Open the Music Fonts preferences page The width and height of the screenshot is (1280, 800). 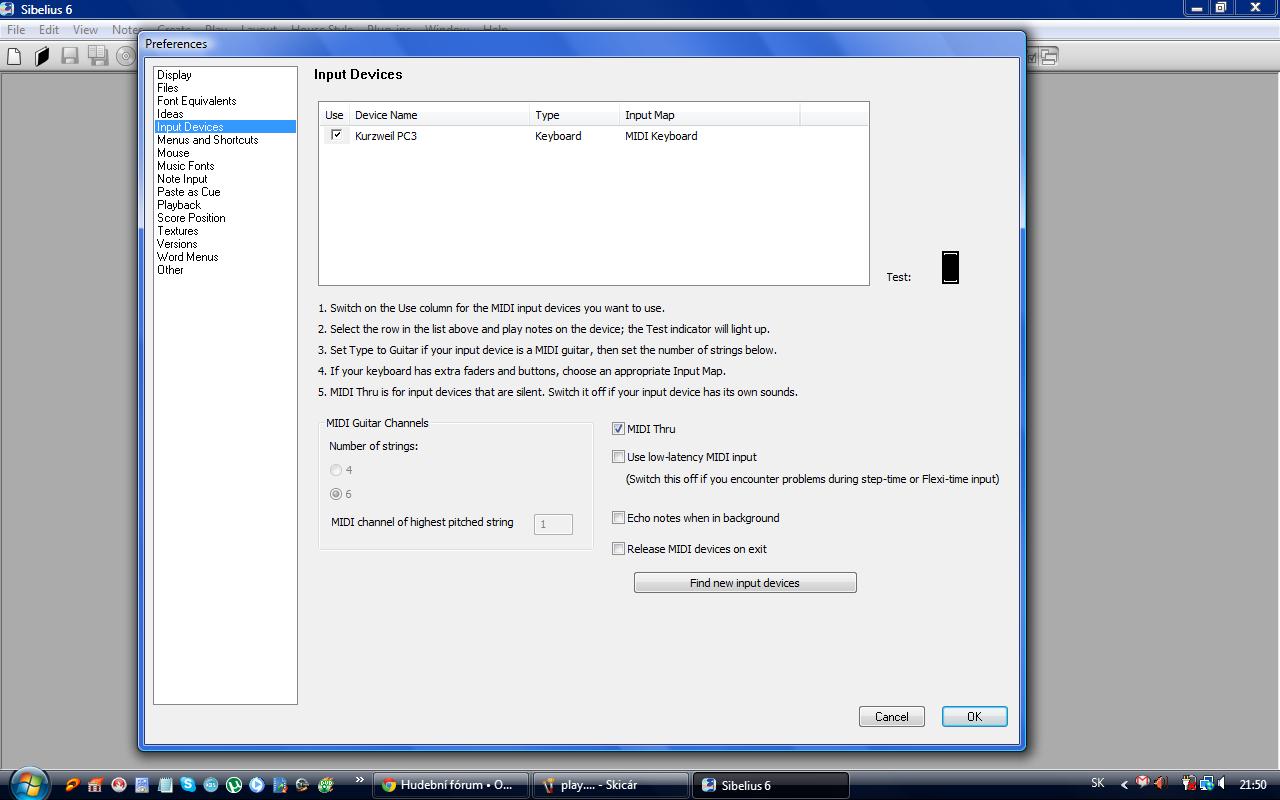click(186, 166)
